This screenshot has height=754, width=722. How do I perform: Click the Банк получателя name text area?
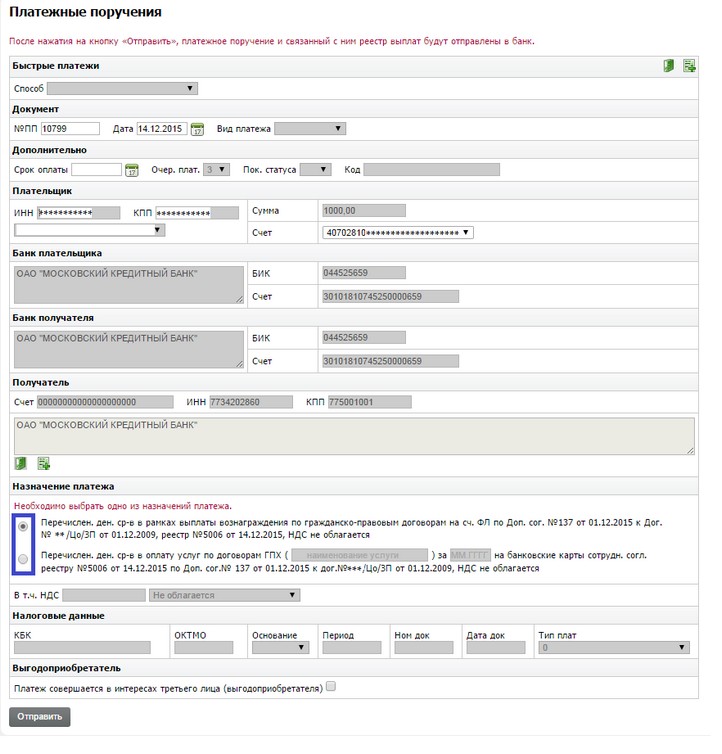pyautogui.click(x=128, y=350)
